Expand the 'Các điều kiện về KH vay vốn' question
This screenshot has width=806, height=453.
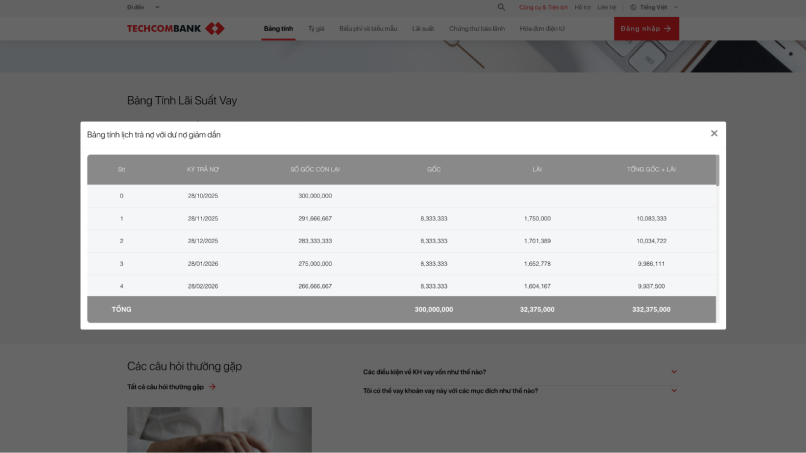coord(674,372)
